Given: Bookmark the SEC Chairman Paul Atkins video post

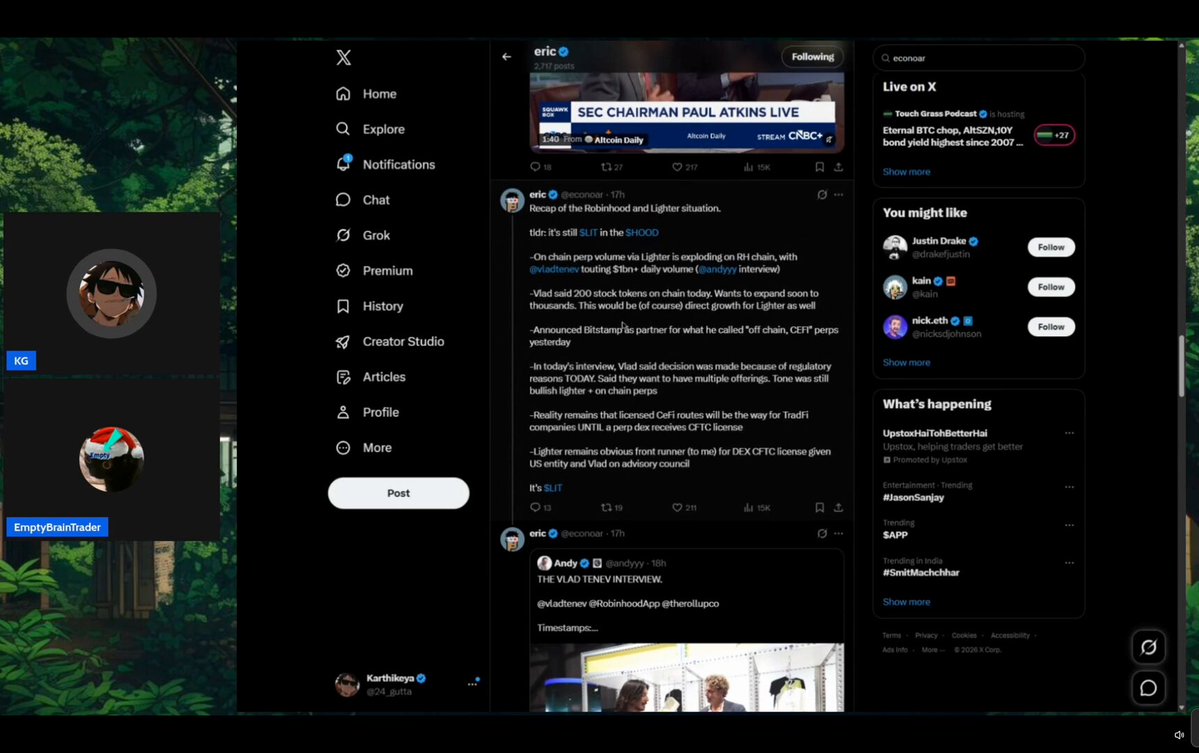Looking at the screenshot, I should click(819, 167).
